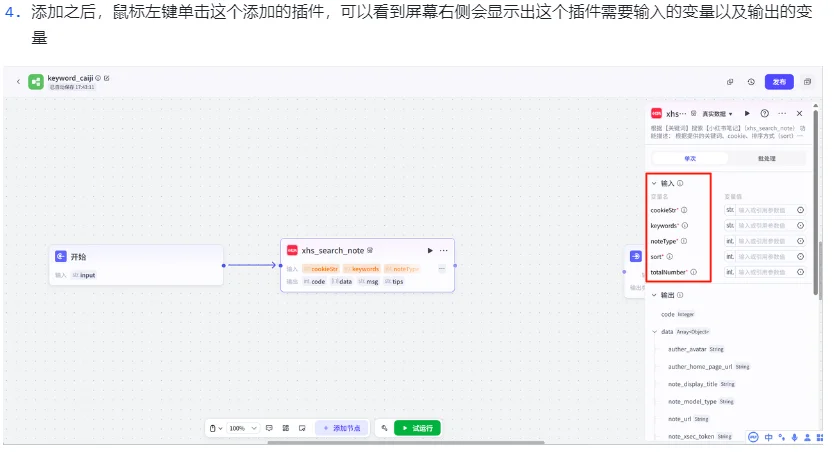Click side panel vertical scrollbar

pos(815,202)
